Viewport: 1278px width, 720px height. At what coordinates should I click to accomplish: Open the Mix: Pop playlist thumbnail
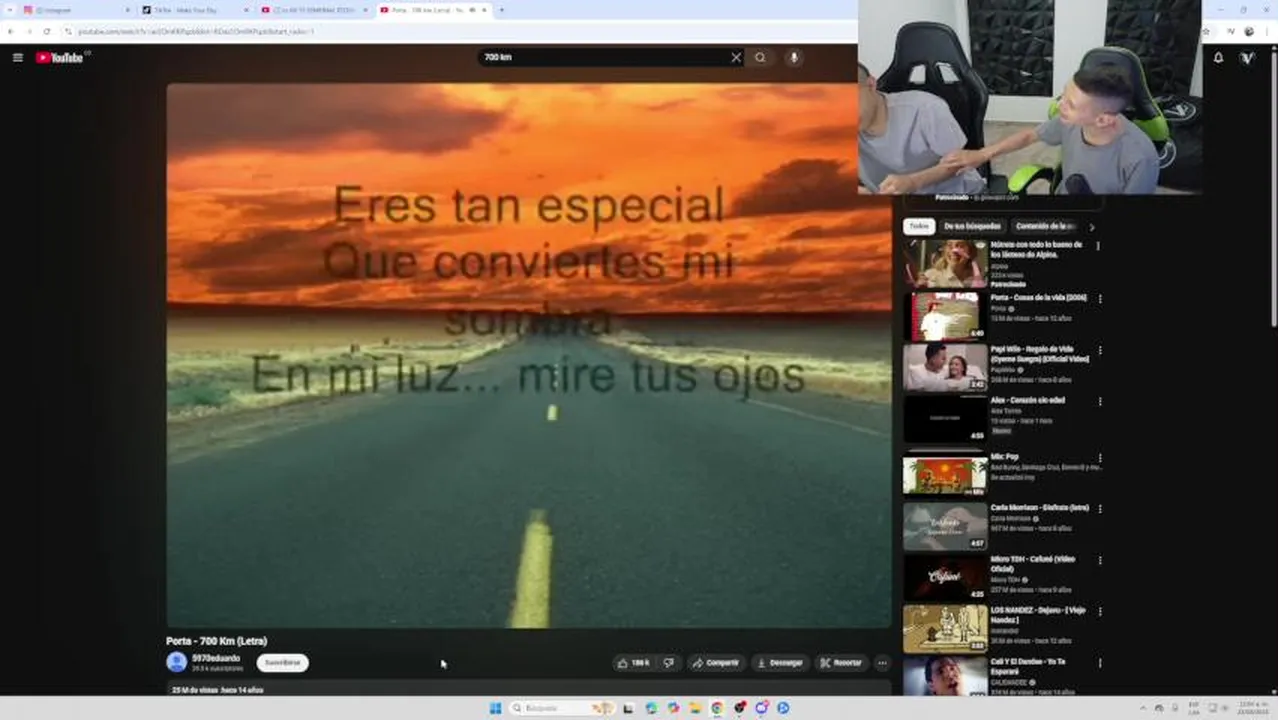point(945,475)
